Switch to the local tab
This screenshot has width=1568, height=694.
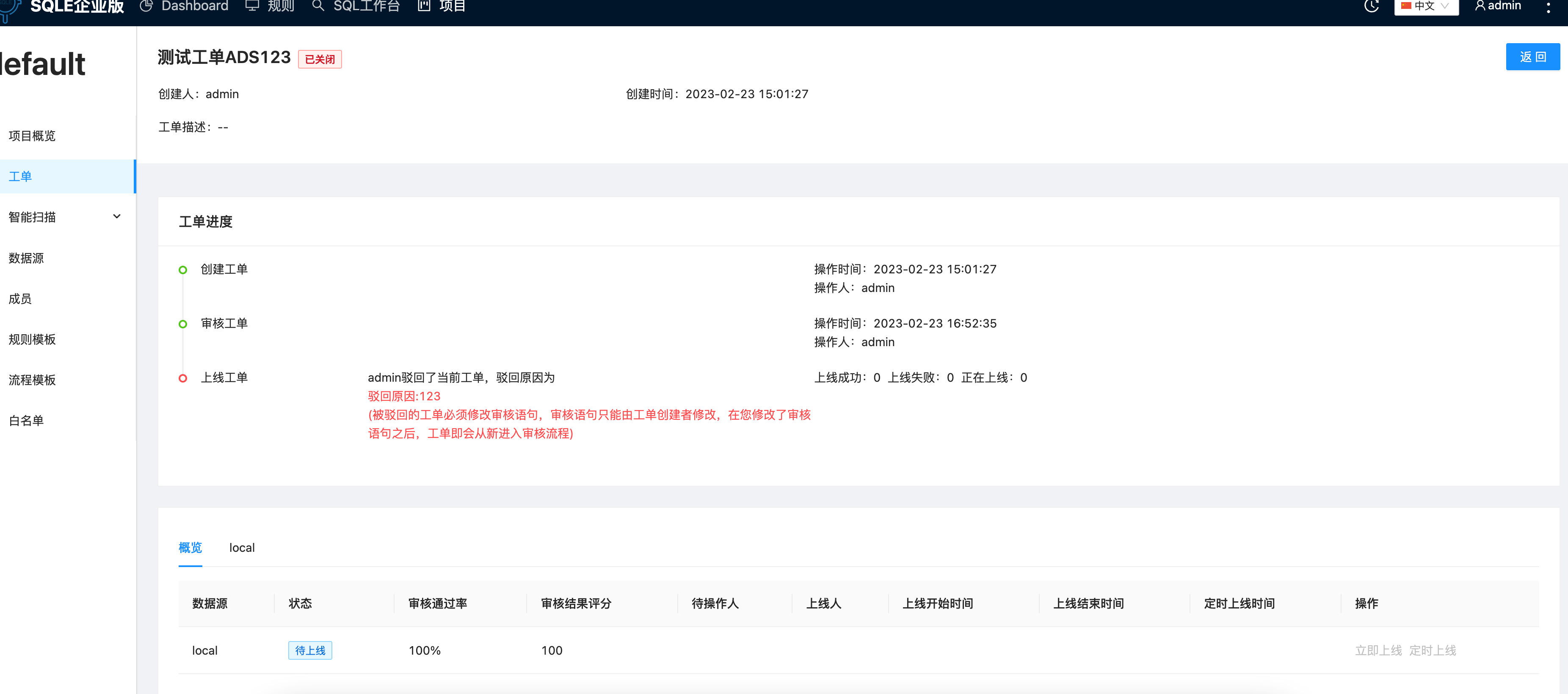click(x=242, y=548)
